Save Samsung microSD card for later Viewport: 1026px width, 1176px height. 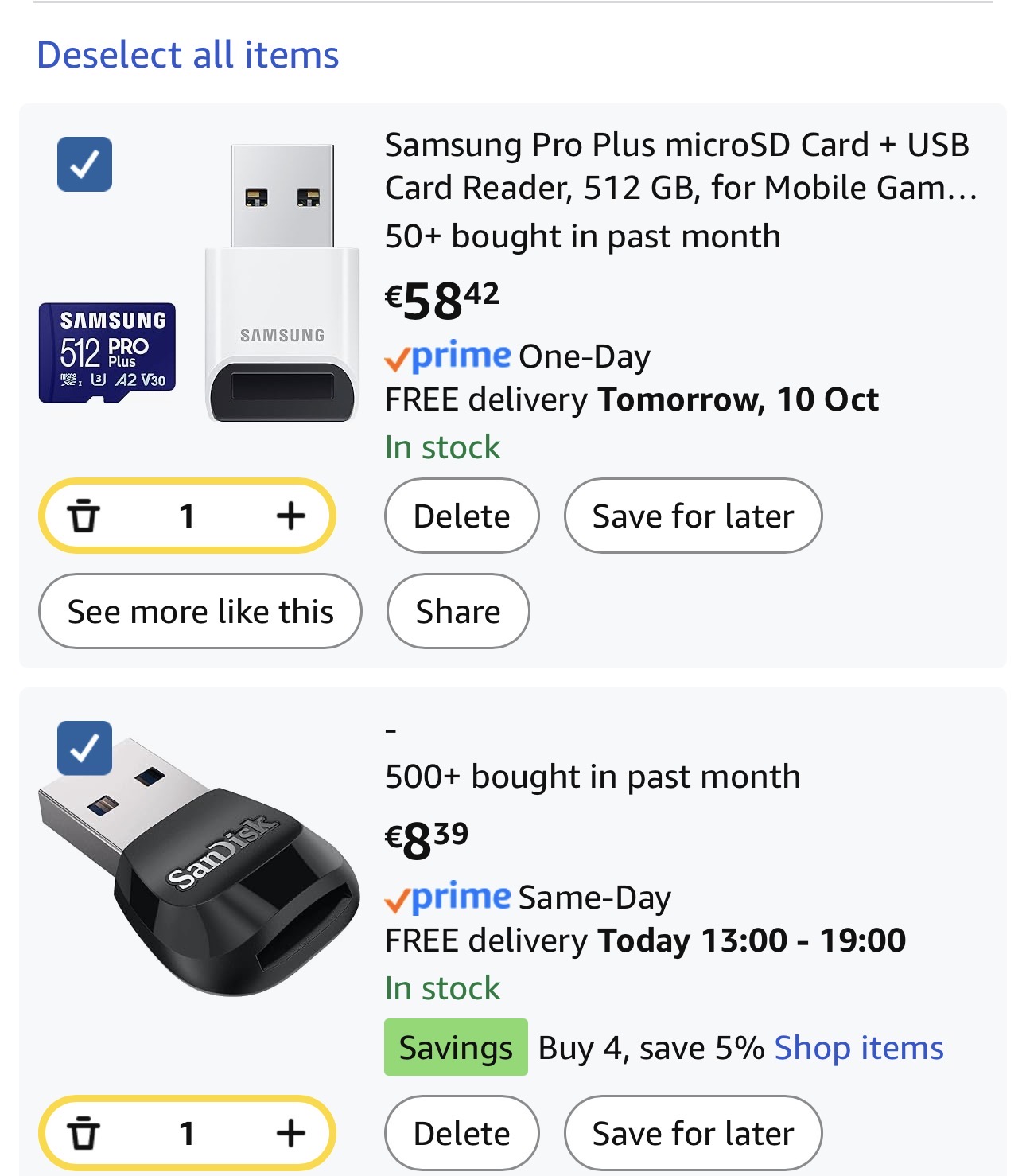tap(693, 516)
